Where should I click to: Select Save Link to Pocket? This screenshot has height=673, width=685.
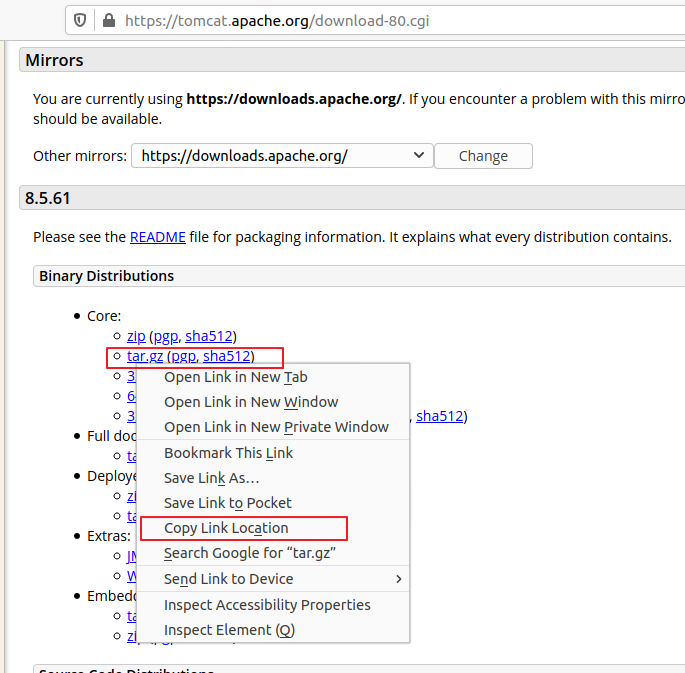[273, 503]
